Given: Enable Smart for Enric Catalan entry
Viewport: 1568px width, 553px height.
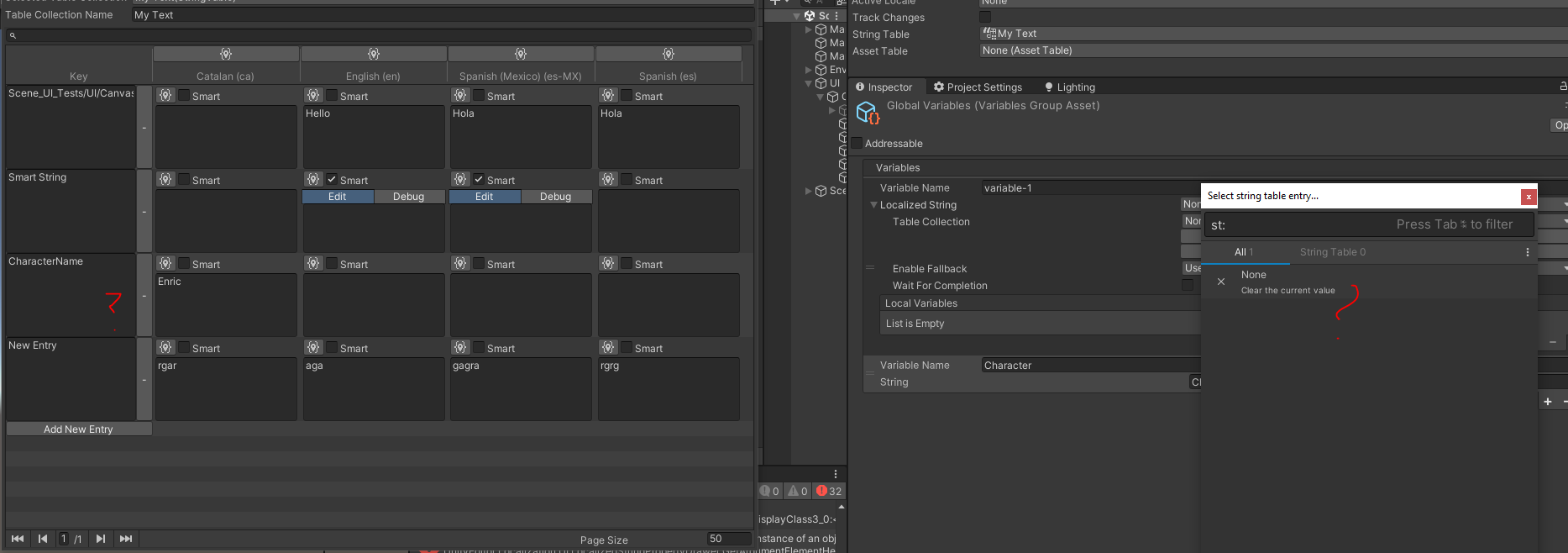Looking at the screenshot, I should [184, 264].
